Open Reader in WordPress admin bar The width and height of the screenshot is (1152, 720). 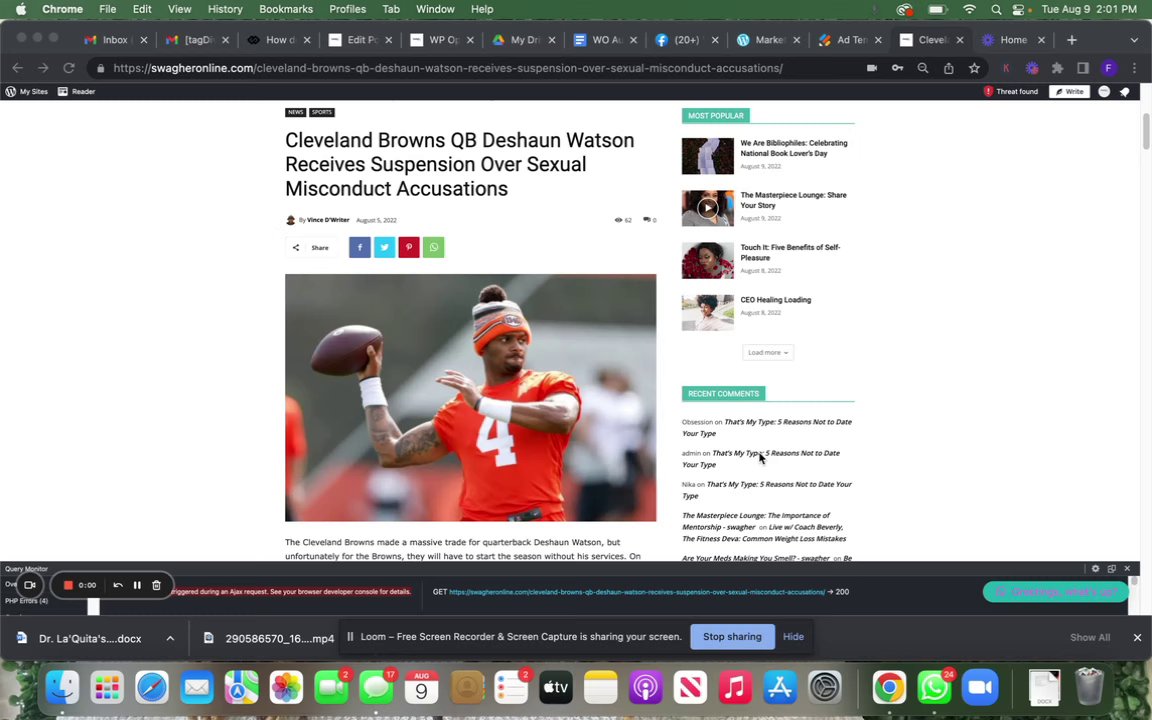77,91
